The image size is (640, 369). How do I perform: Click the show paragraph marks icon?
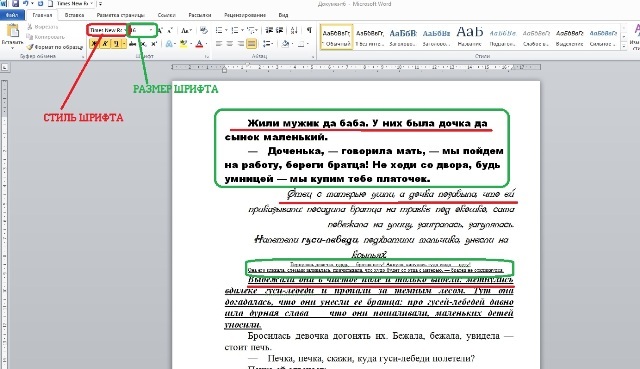[x=309, y=30]
